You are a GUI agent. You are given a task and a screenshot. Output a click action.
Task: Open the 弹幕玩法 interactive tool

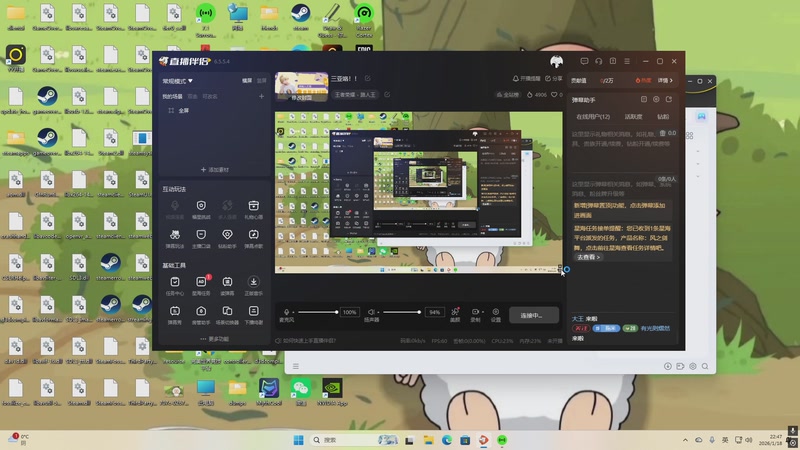click(x=174, y=238)
